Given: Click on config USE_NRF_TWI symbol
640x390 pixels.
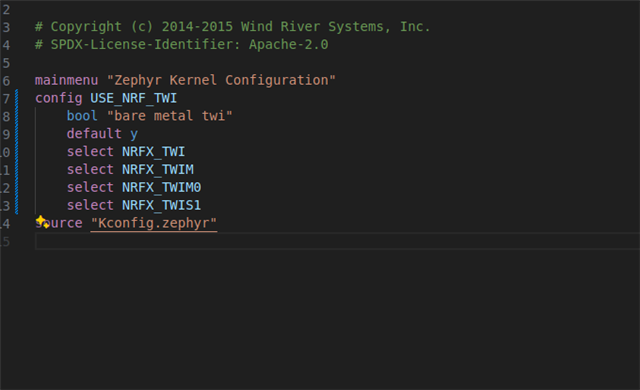Looking at the screenshot, I should pos(133,98).
